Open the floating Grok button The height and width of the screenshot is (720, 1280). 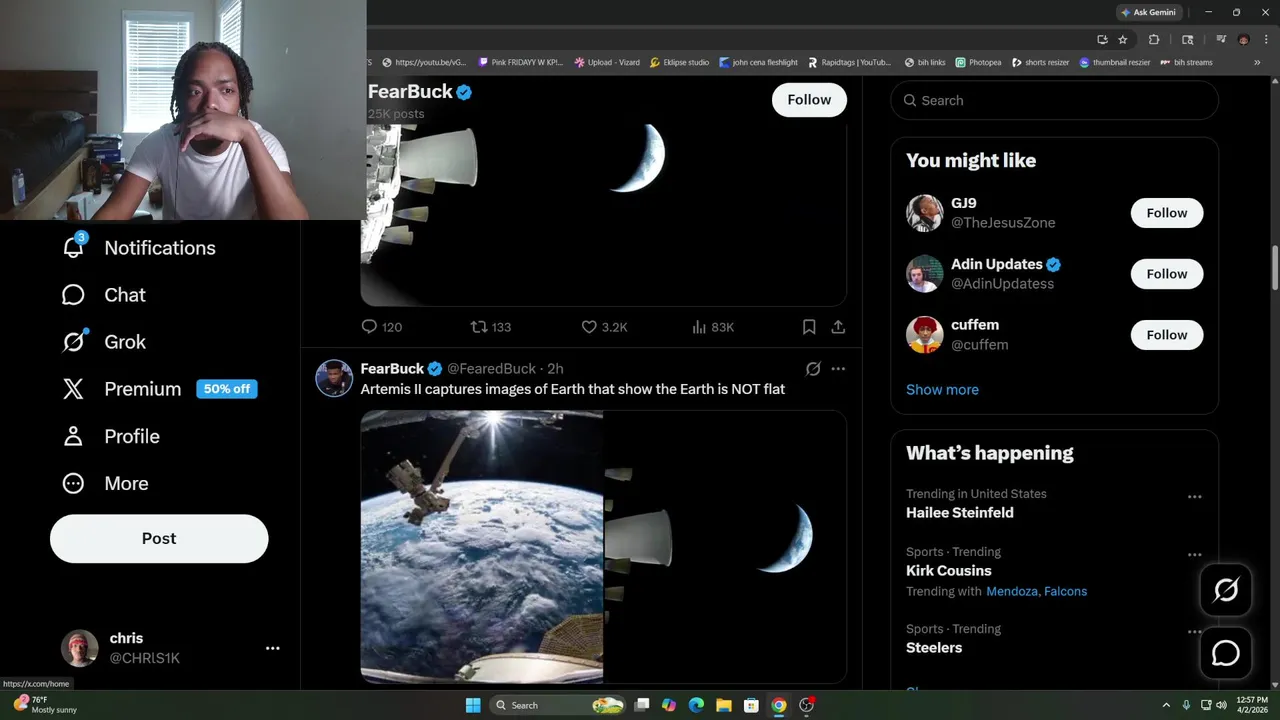tap(1225, 590)
